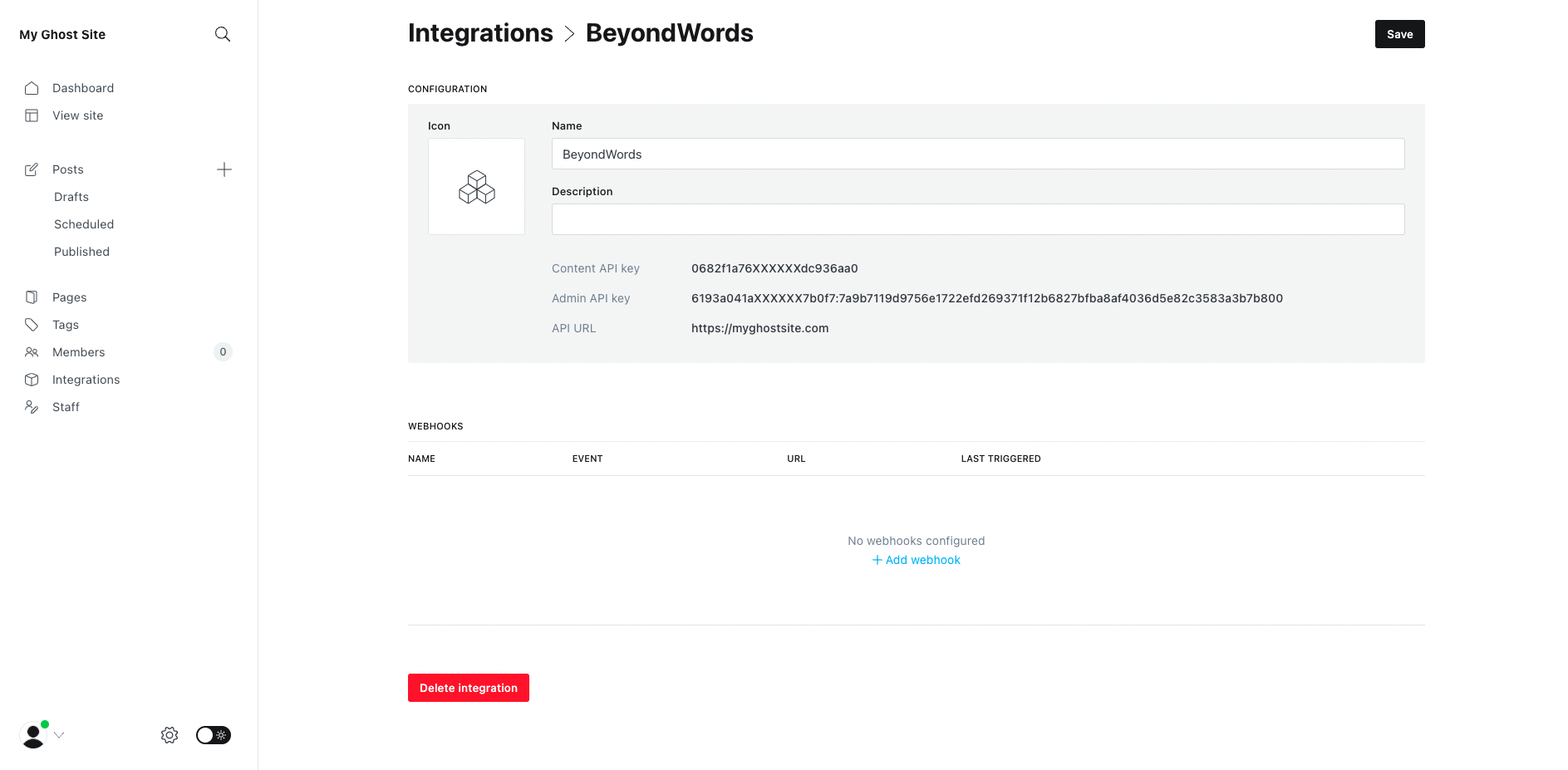Click the Pages document icon
Image resolution: width=1568 pixels, height=770 pixels.
coord(32,297)
